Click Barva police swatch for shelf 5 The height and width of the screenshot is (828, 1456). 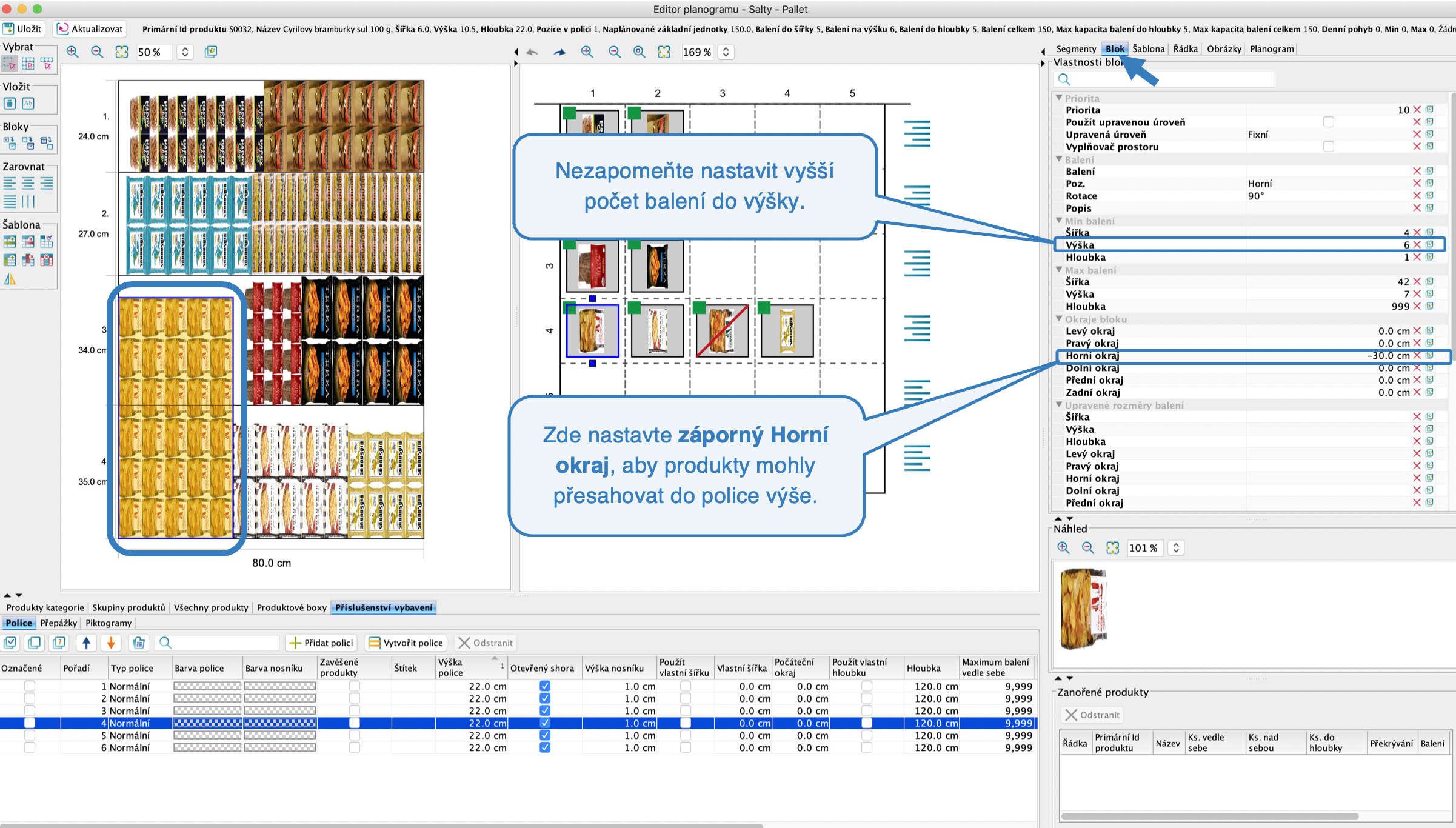pos(207,735)
